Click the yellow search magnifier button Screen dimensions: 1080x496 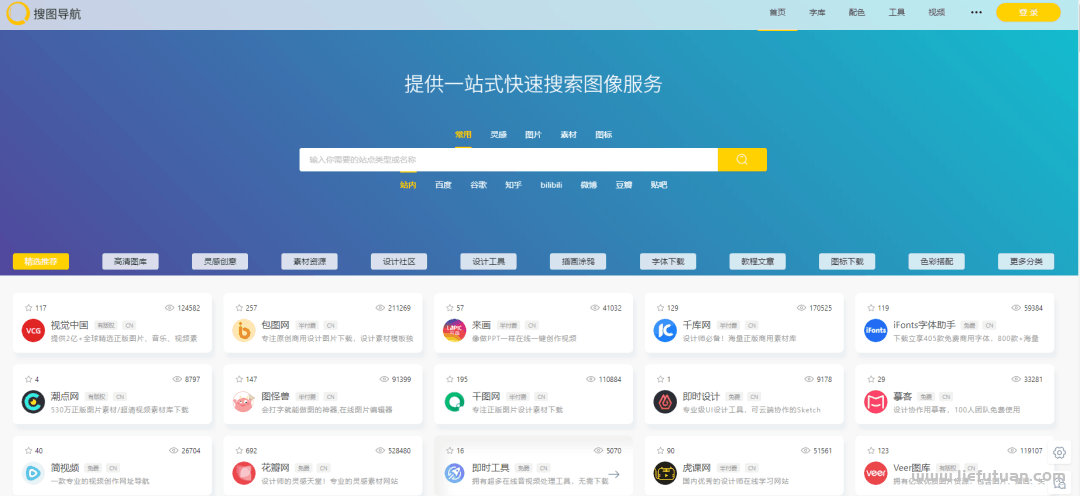click(742, 160)
